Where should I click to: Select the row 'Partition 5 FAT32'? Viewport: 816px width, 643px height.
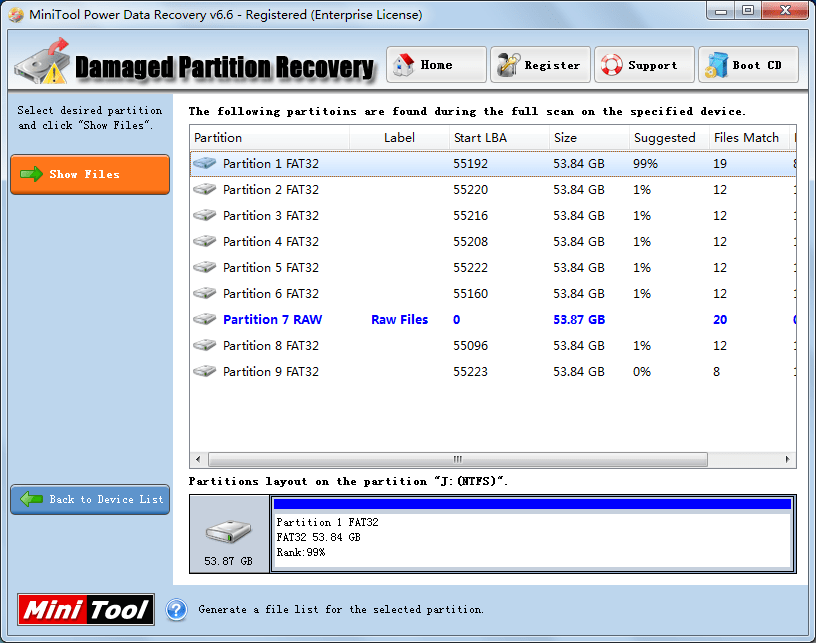click(493, 267)
